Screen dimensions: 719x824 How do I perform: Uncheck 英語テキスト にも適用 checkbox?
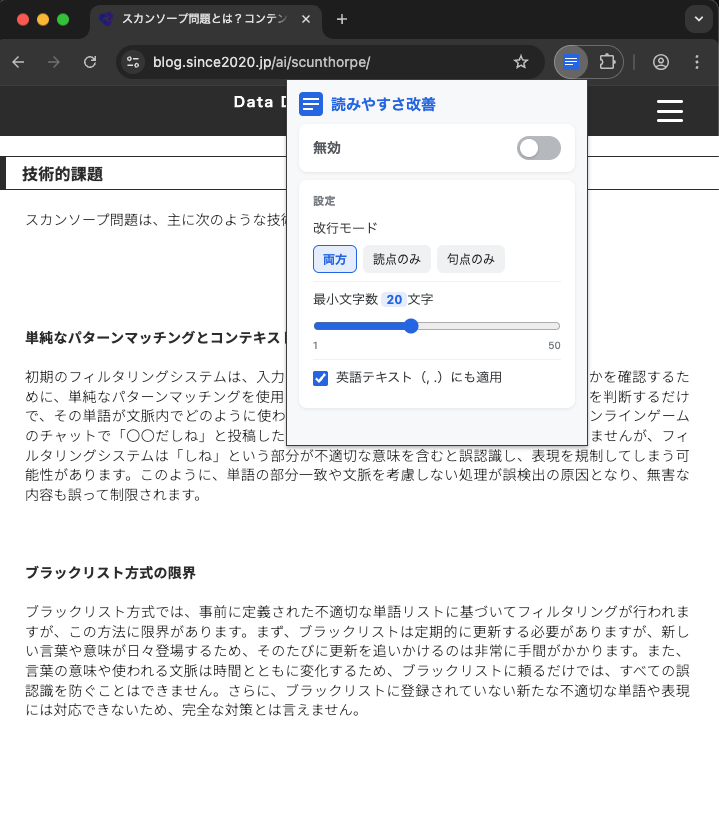[321, 378]
